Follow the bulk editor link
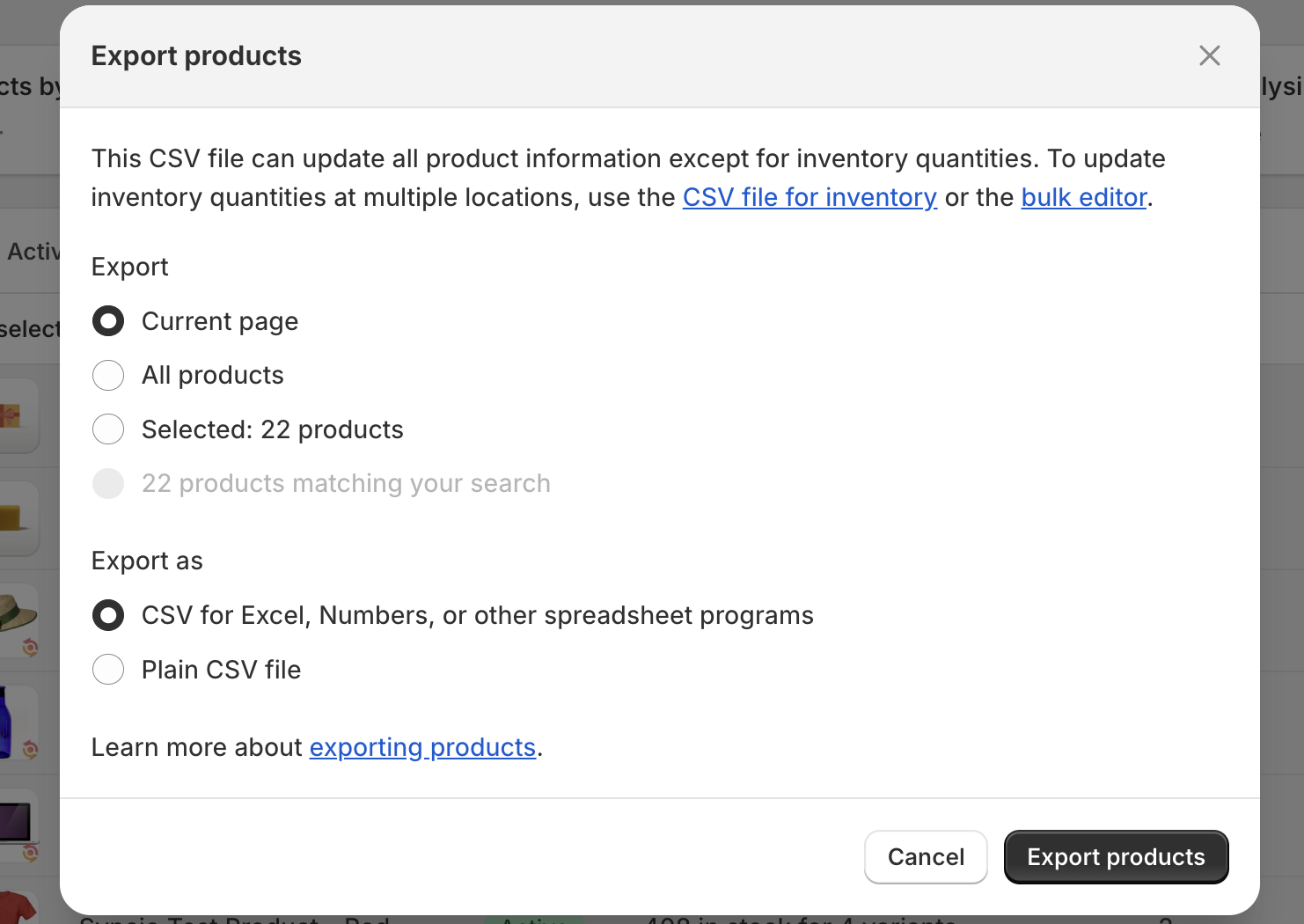This screenshot has width=1304, height=924. (1084, 197)
